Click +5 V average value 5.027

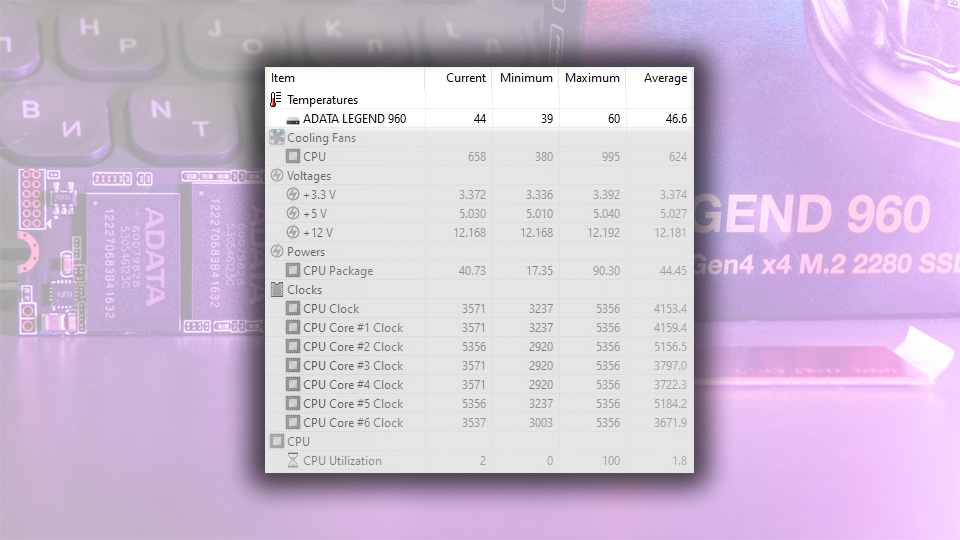[x=673, y=214]
